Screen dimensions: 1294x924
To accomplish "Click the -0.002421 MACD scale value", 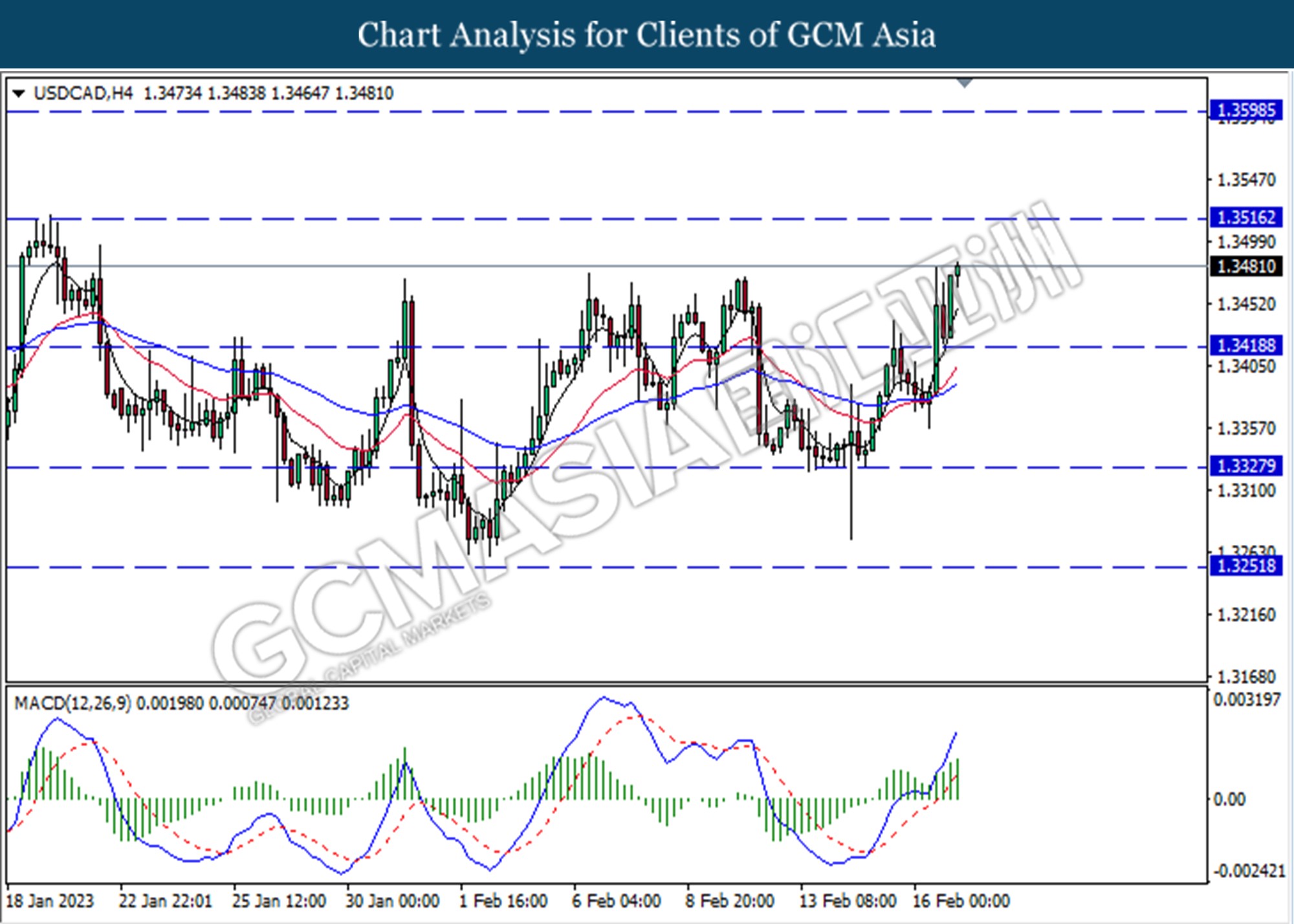I will click(x=1249, y=871).
